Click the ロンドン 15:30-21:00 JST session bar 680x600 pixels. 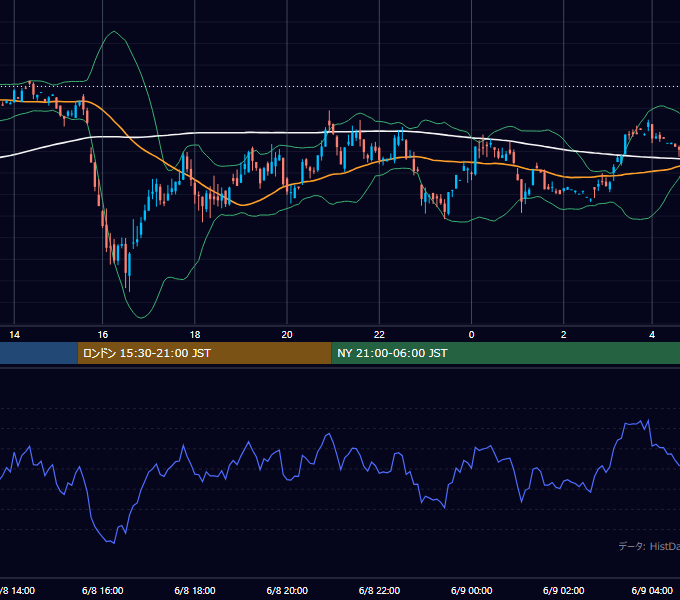tap(204, 353)
